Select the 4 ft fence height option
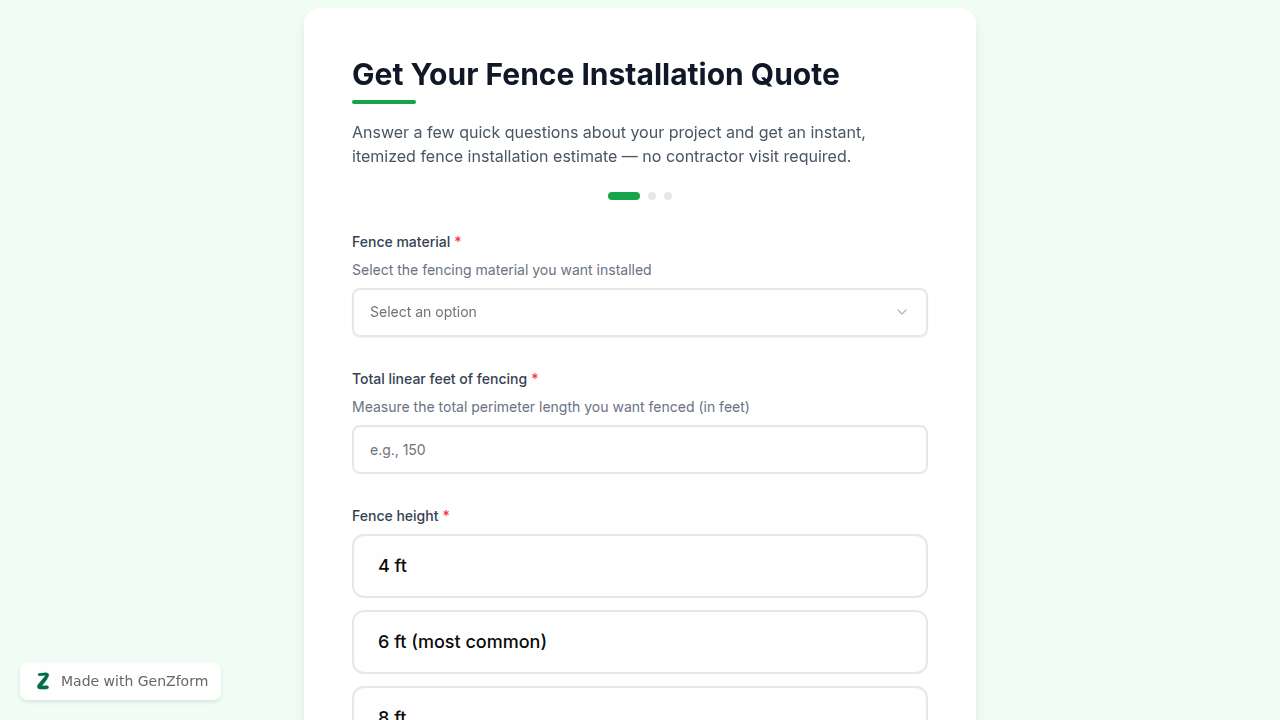Screen dimensions: 1280x720 tap(640, 566)
